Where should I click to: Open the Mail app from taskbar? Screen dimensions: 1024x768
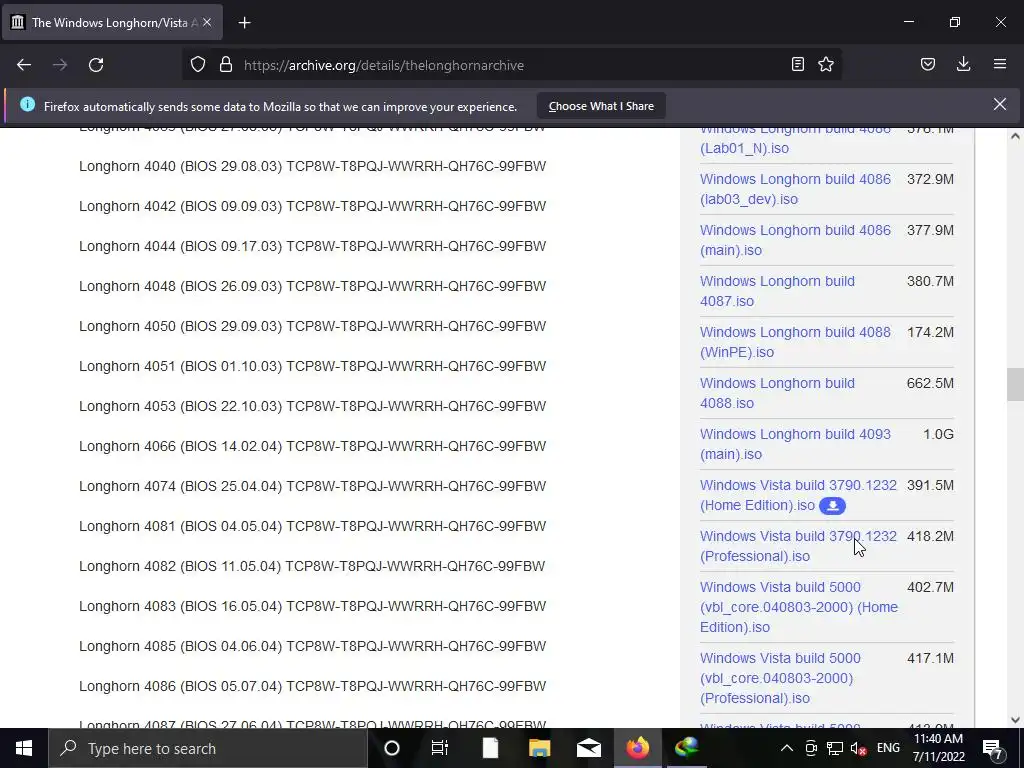[588, 748]
